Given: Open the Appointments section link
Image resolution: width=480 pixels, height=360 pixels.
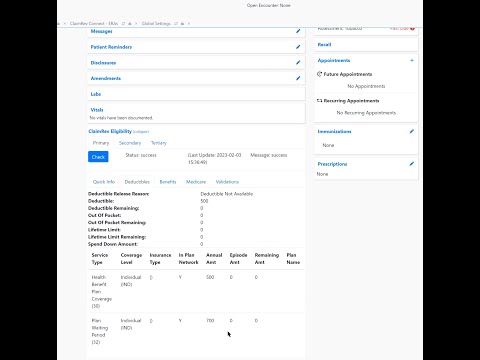Looking at the screenshot, I should (x=334, y=60).
